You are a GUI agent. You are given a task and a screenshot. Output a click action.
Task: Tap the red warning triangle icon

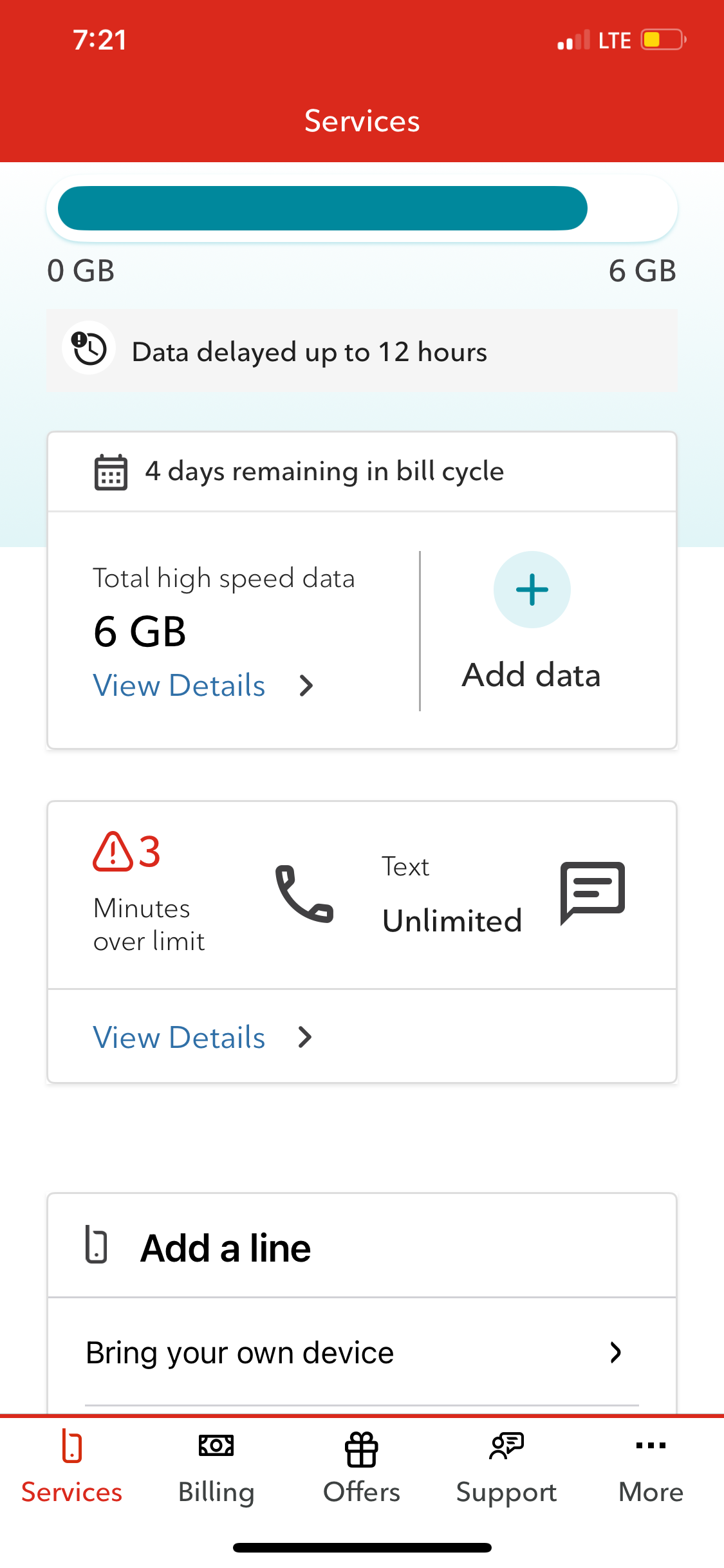click(113, 852)
